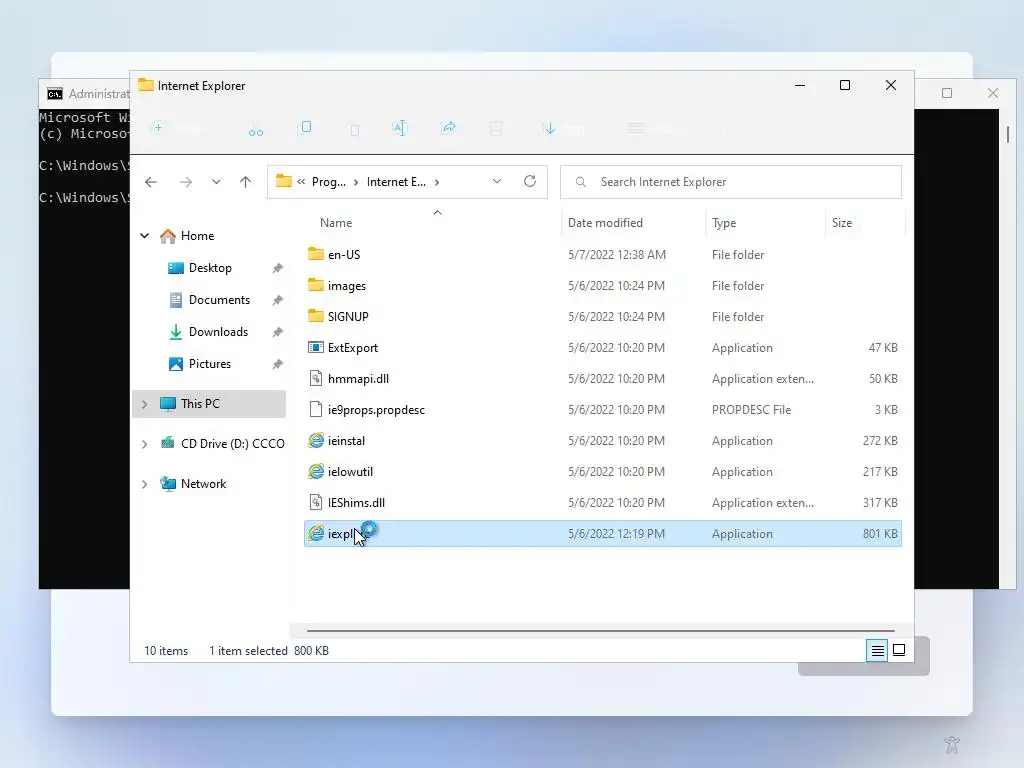Click the horizontal scrollbar in file list

point(600,631)
